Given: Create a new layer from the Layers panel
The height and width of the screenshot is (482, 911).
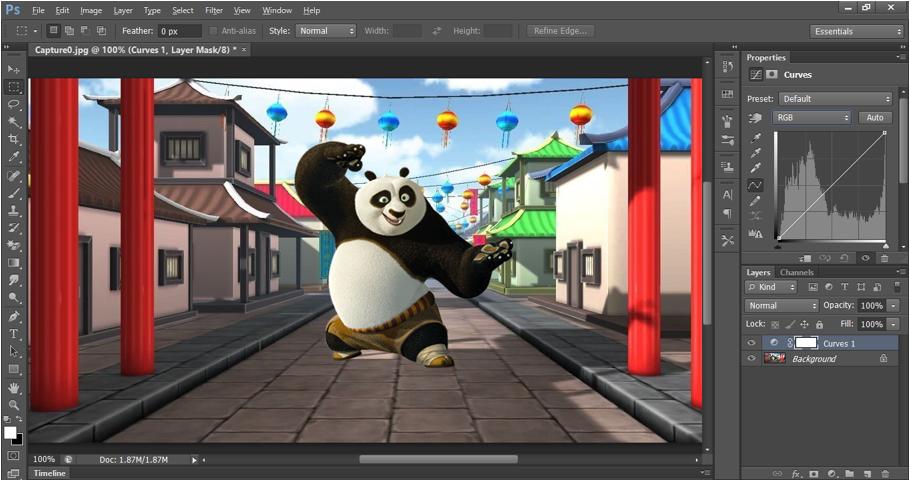Looking at the screenshot, I should (867, 474).
